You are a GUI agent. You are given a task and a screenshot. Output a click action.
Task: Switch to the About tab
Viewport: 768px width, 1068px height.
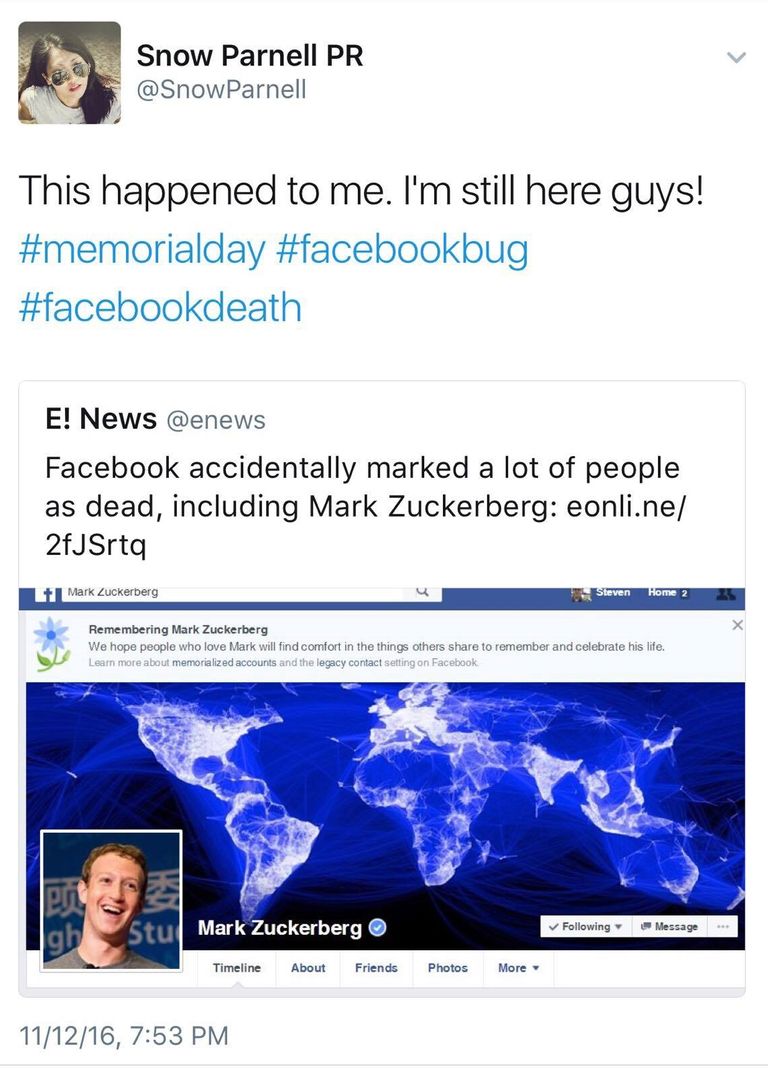click(308, 968)
